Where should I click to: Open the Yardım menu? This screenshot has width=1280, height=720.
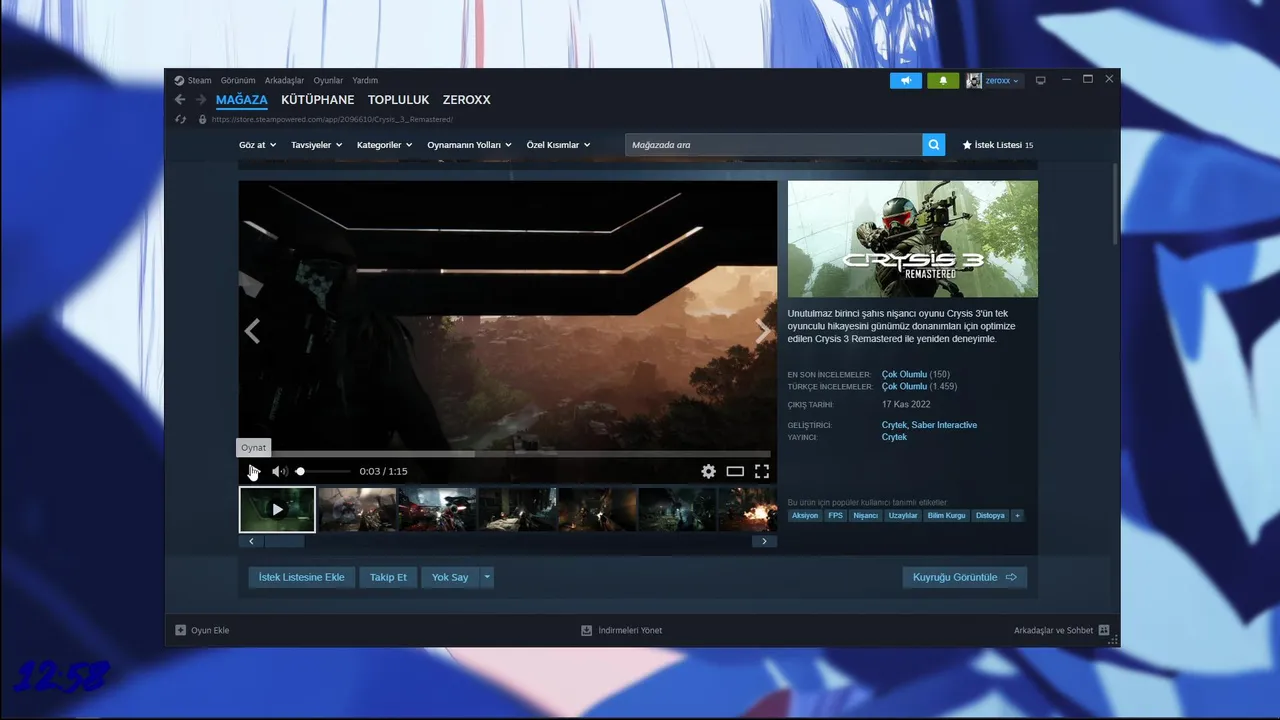pyautogui.click(x=365, y=81)
